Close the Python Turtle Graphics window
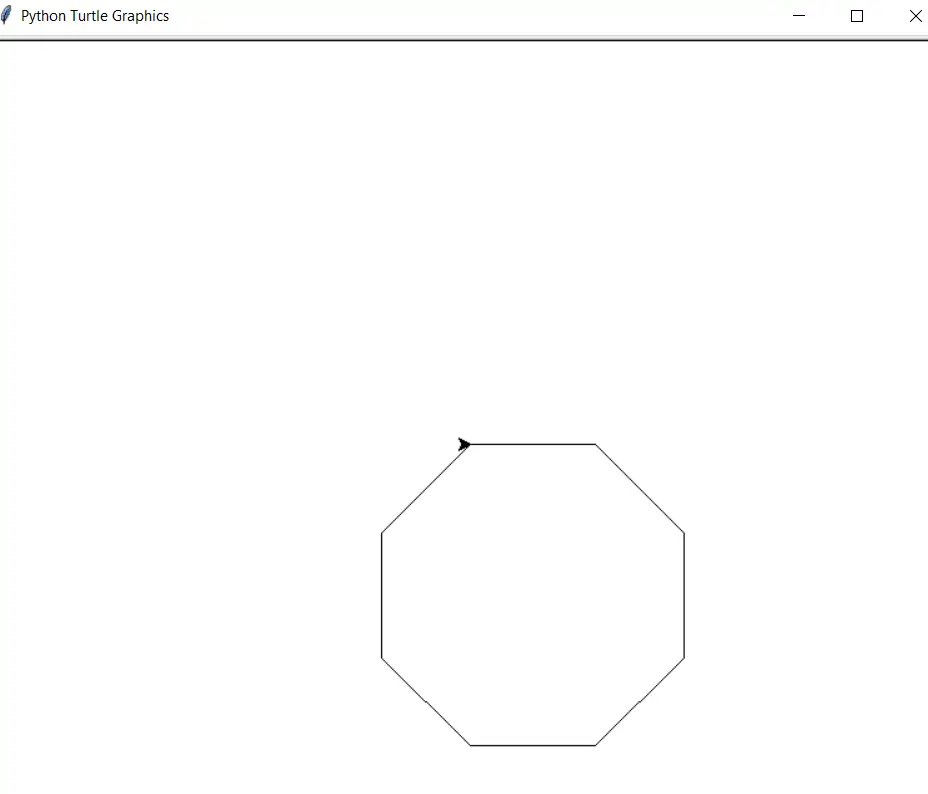The height and width of the screenshot is (794, 928). click(915, 16)
